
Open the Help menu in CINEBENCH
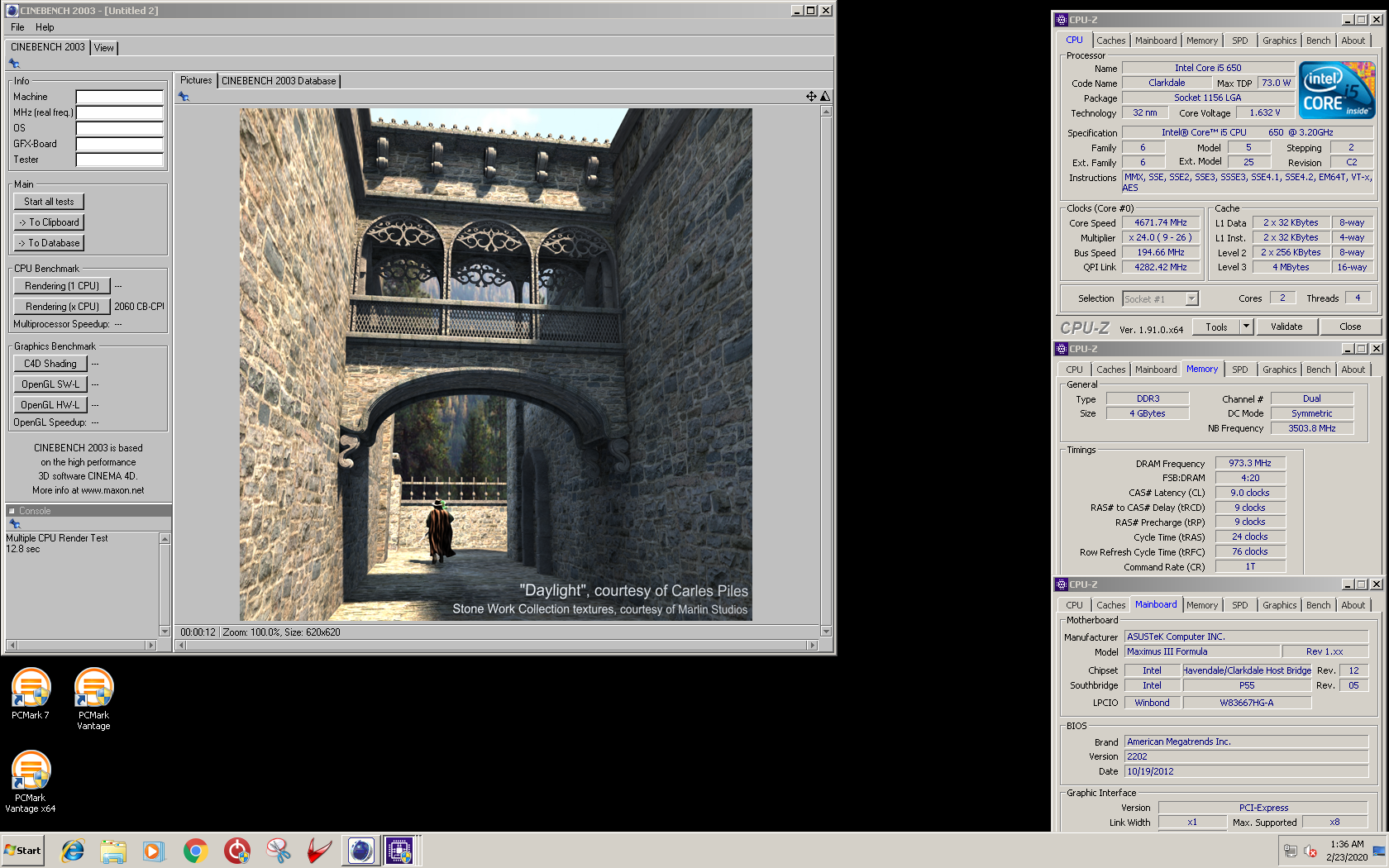(45, 27)
